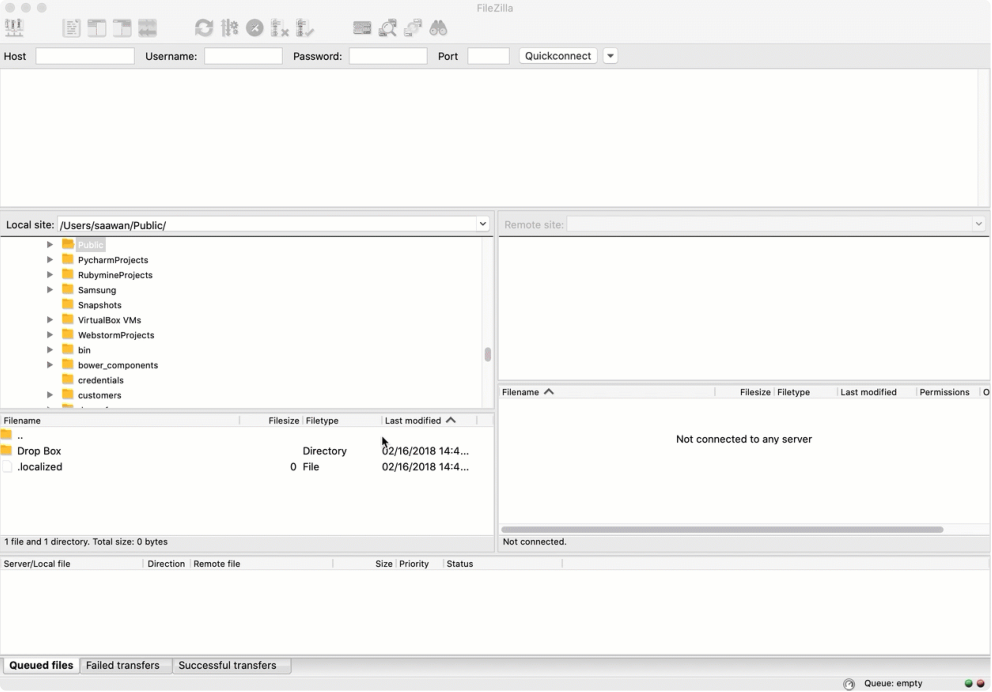
Task: Click the Port input field
Action: tap(488, 56)
